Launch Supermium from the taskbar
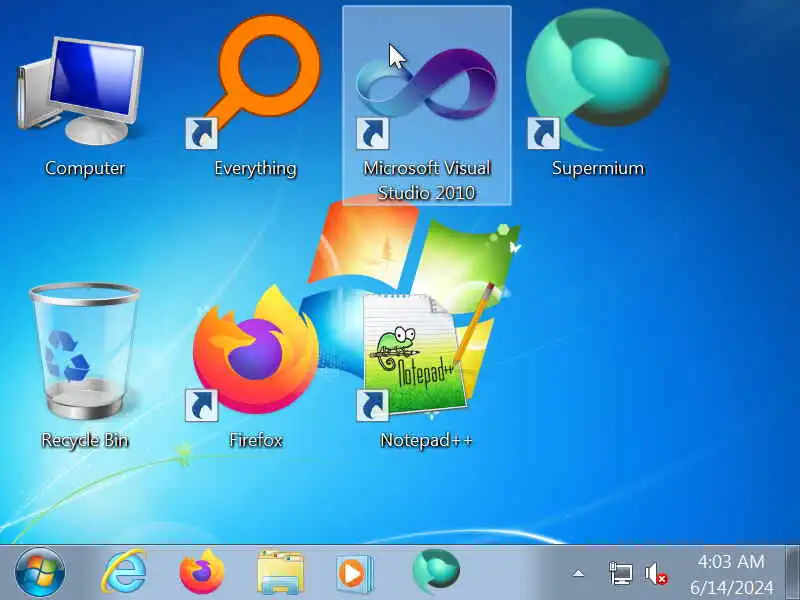Image resolution: width=800 pixels, height=600 pixels. tap(436, 571)
